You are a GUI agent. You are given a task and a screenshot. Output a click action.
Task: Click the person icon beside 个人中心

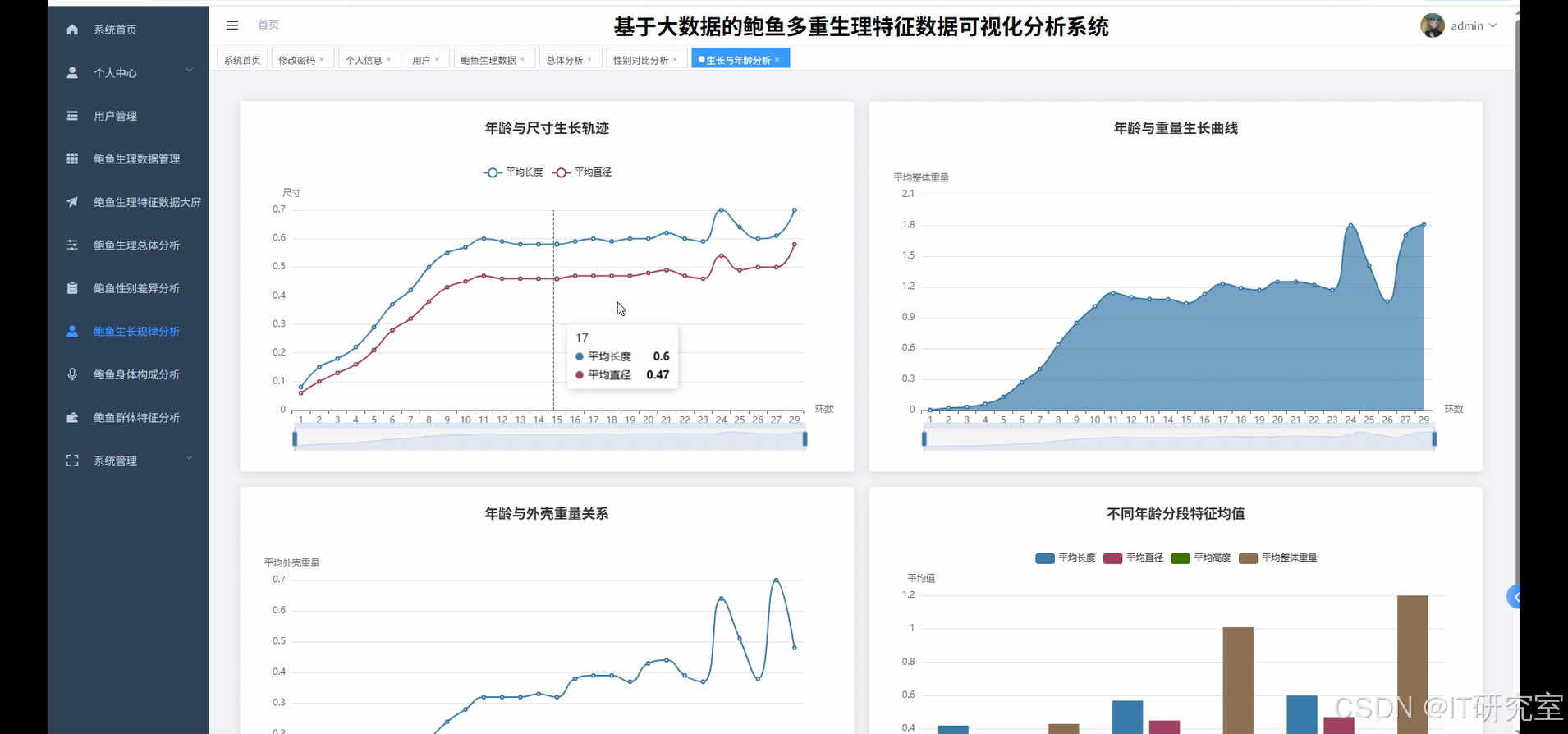72,72
